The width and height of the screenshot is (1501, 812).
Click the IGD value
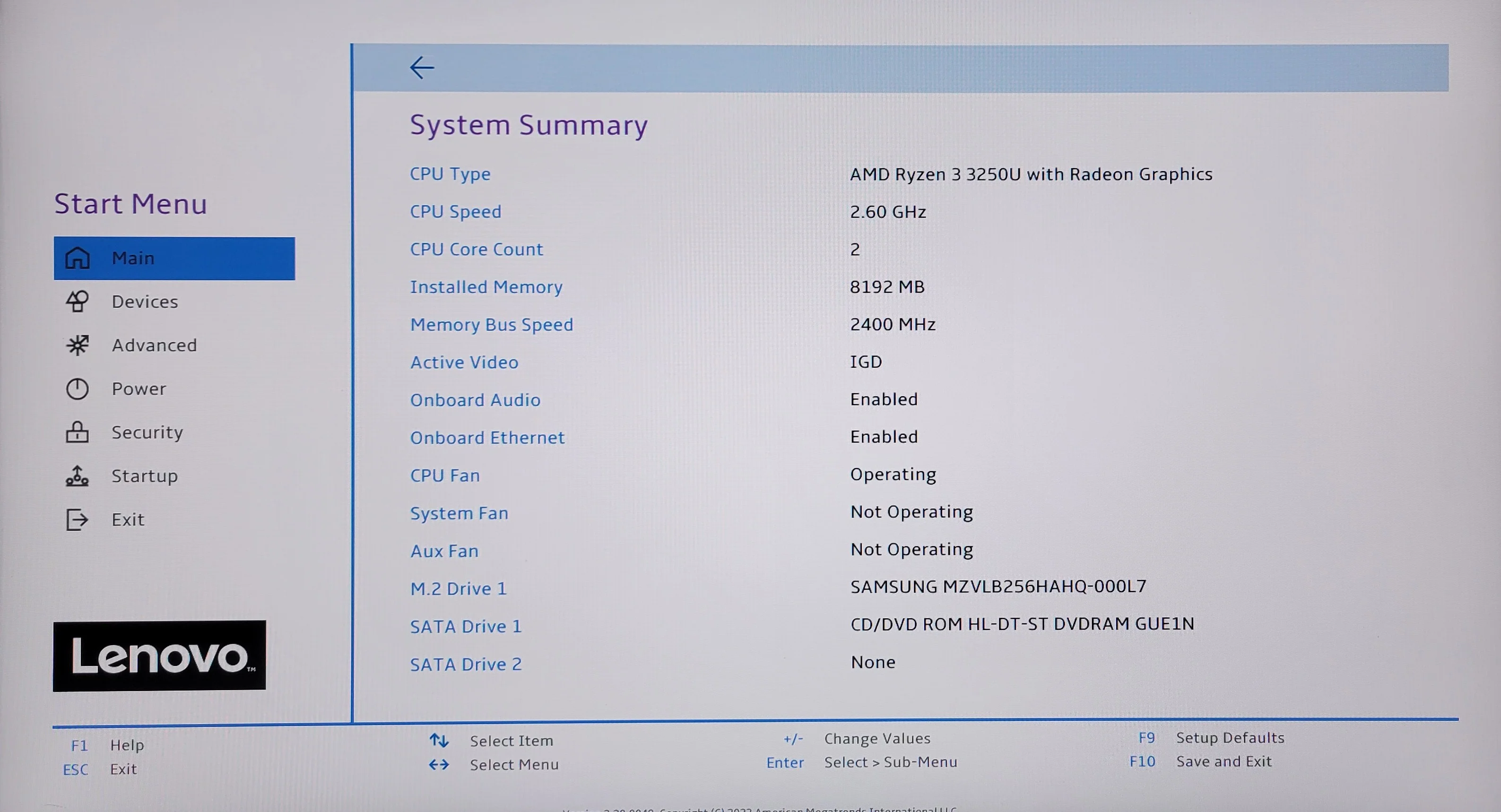click(867, 362)
